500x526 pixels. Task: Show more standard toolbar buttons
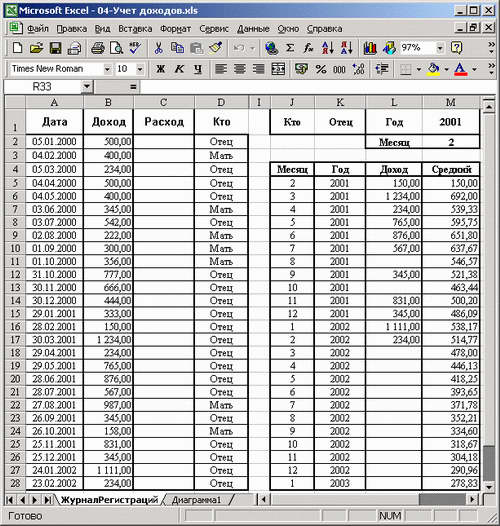[x=491, y=48]
